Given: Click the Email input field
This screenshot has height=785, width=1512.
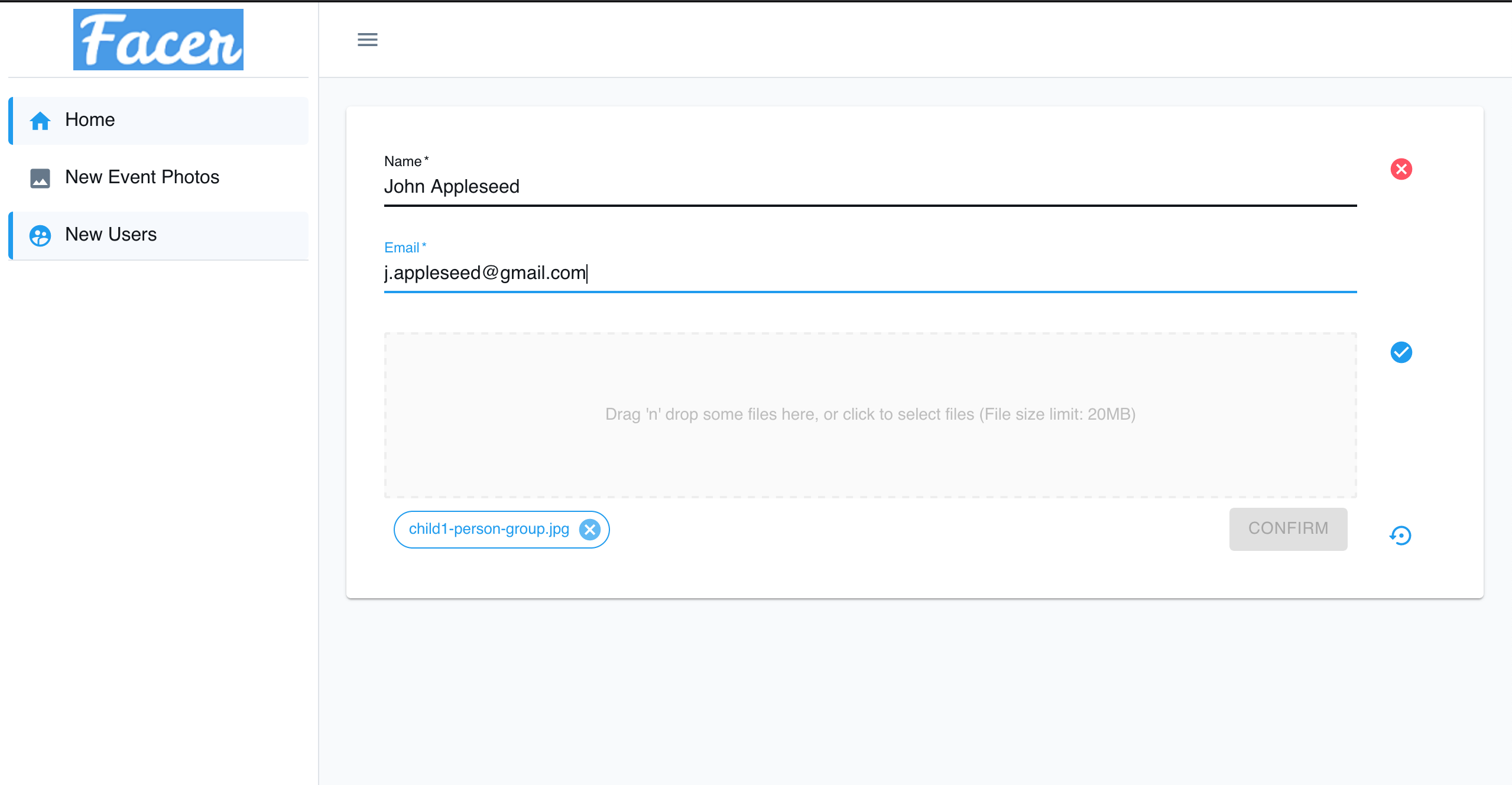Looking at the screenshot, I should 869,273.
